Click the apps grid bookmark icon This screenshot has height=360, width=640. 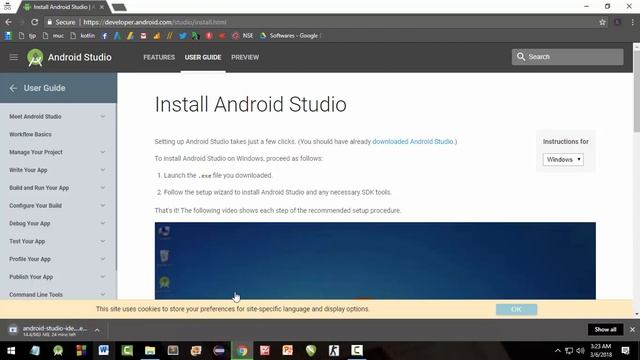8,36
